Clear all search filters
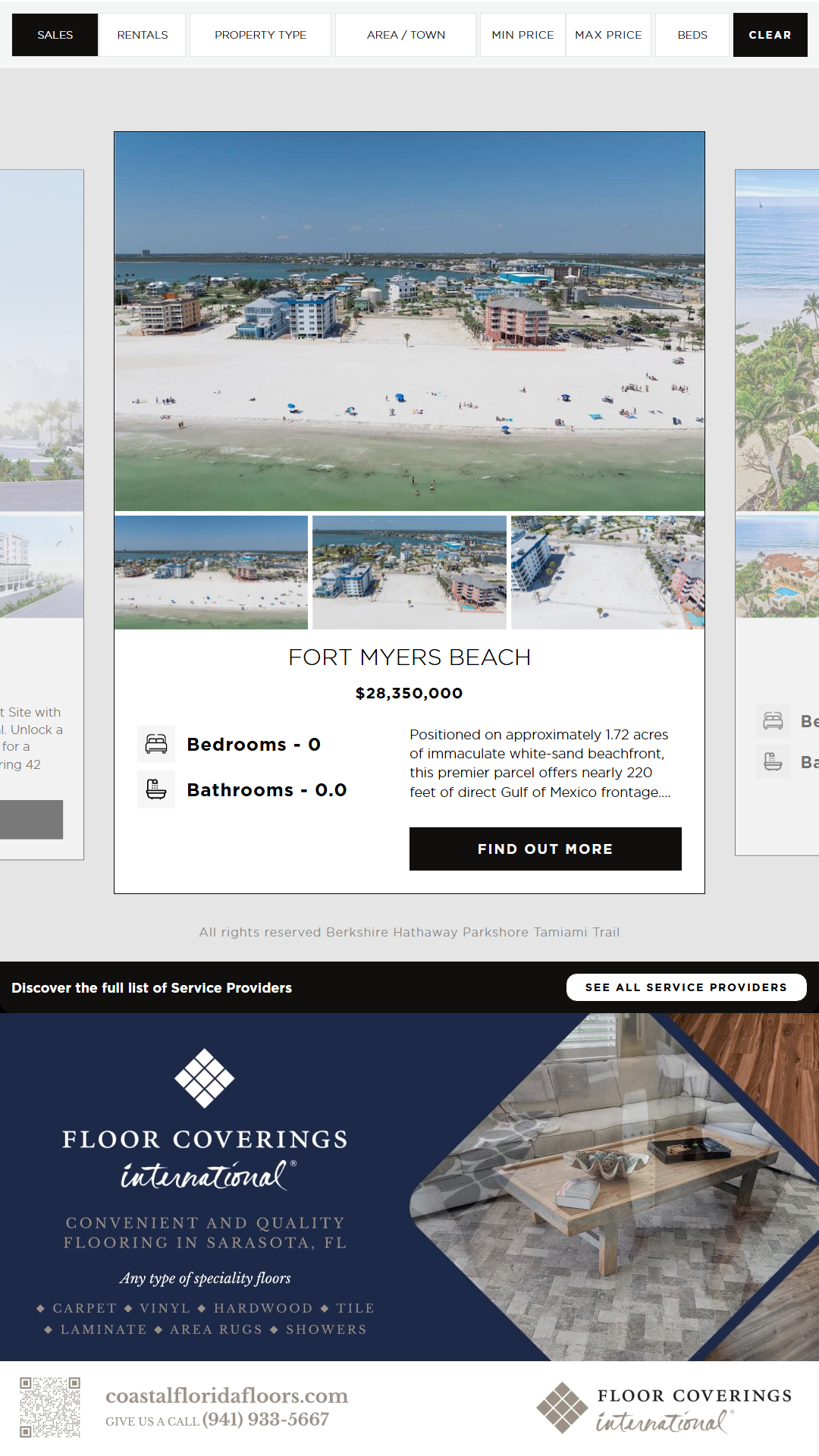The image size is (819, 1456). click(770, 35)
